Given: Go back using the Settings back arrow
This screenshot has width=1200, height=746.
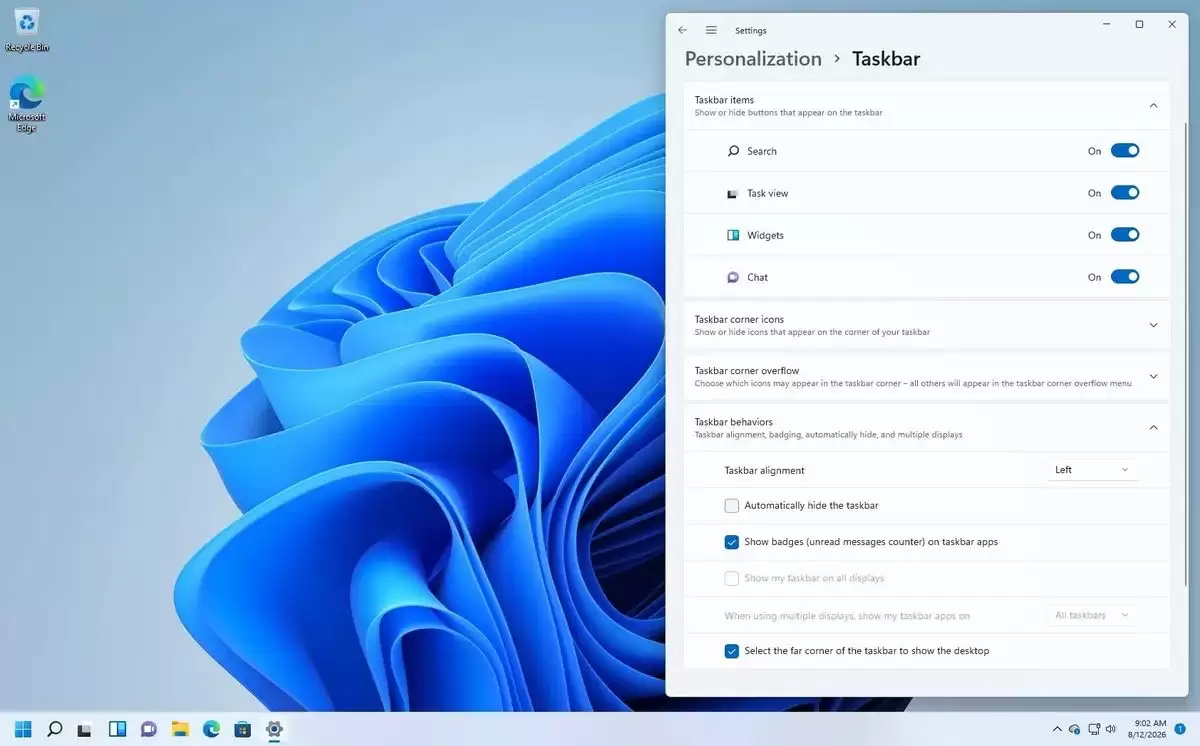Looking at the screenshot, I should coord(682,30).
